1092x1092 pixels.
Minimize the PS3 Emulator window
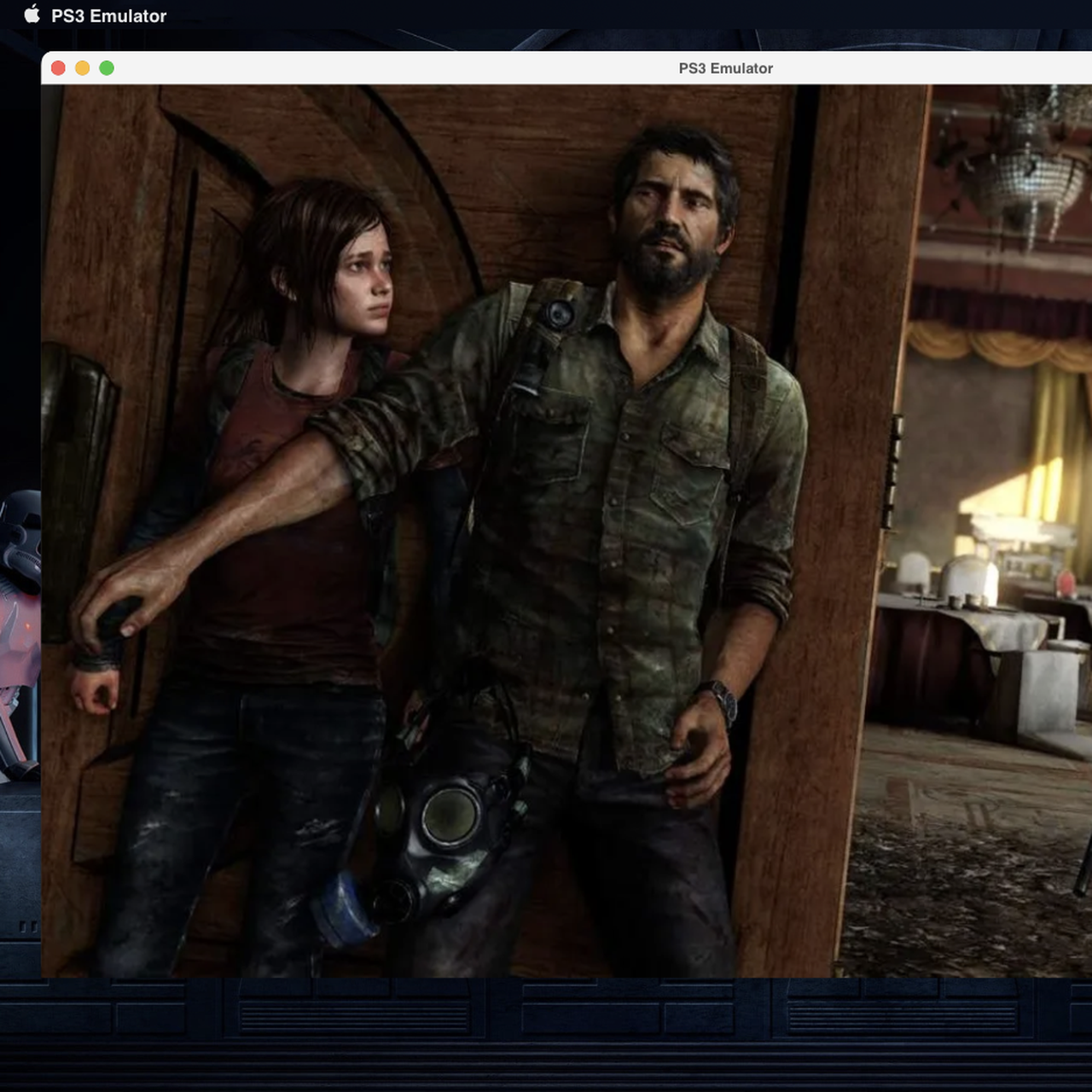[83, 68]
